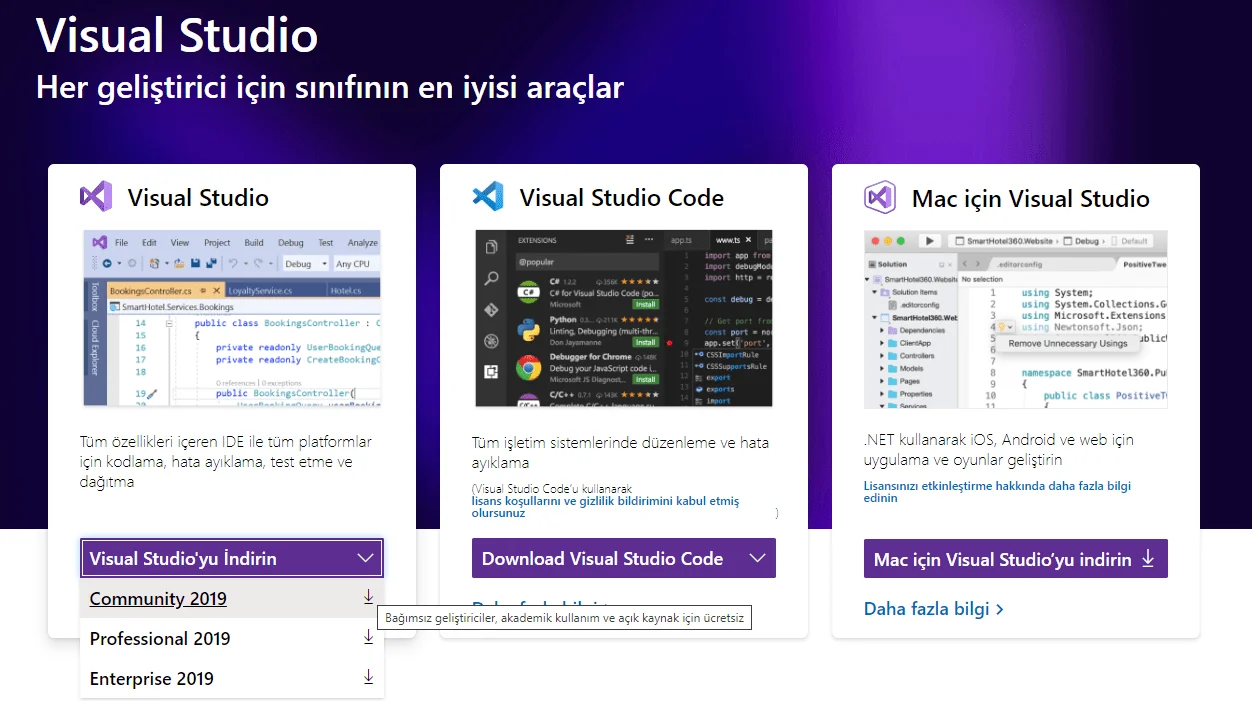Click the 'Bağımsız geliştiriciler' tooltip text

point(565,618)
